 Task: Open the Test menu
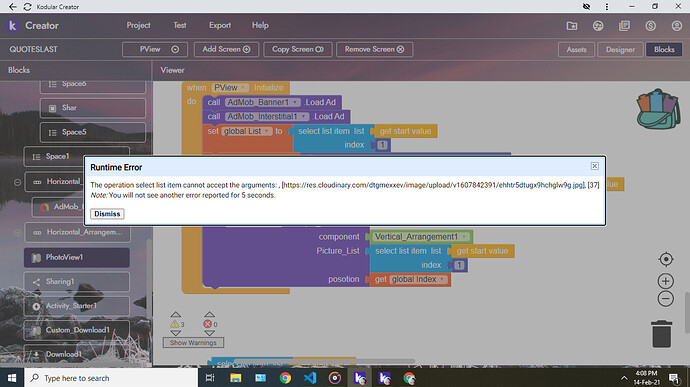point(180,26)
